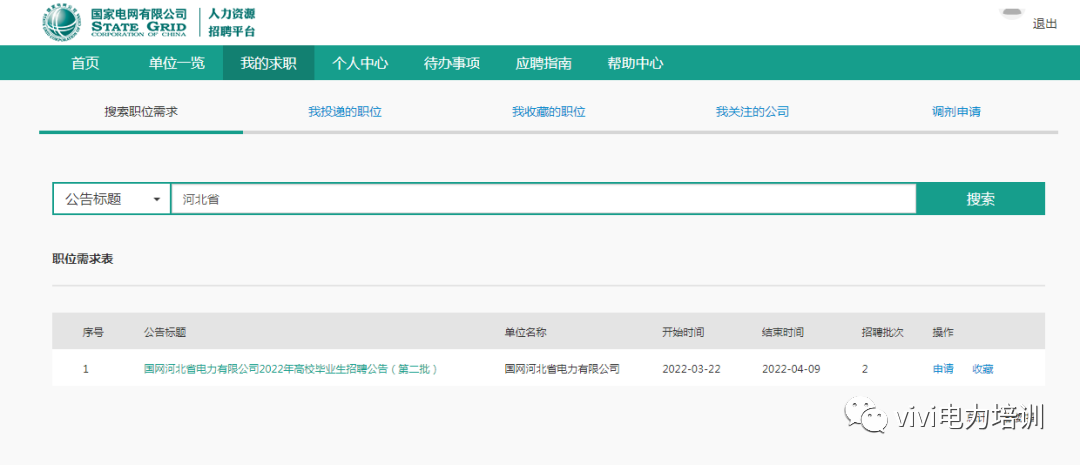This screenshot has height=465, width=1080.
Task: Click 申请 to apply for position
Action: [943, 369]
